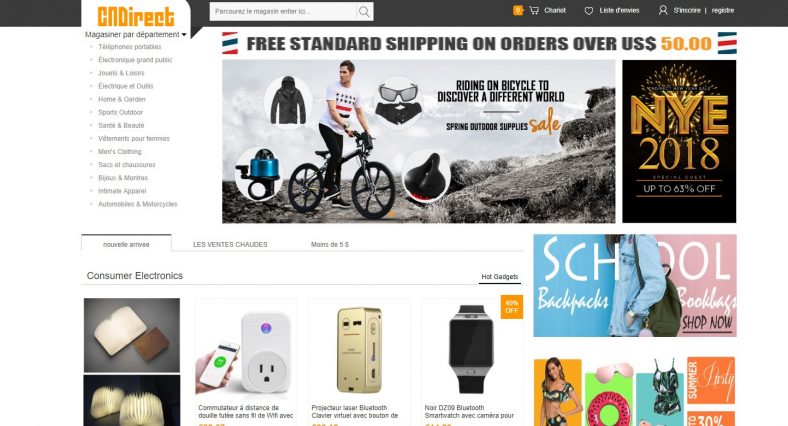Viewport: 788px width, 426px height.
Task: Click the Hot Gadgets link
Action: tap(500, 277)
